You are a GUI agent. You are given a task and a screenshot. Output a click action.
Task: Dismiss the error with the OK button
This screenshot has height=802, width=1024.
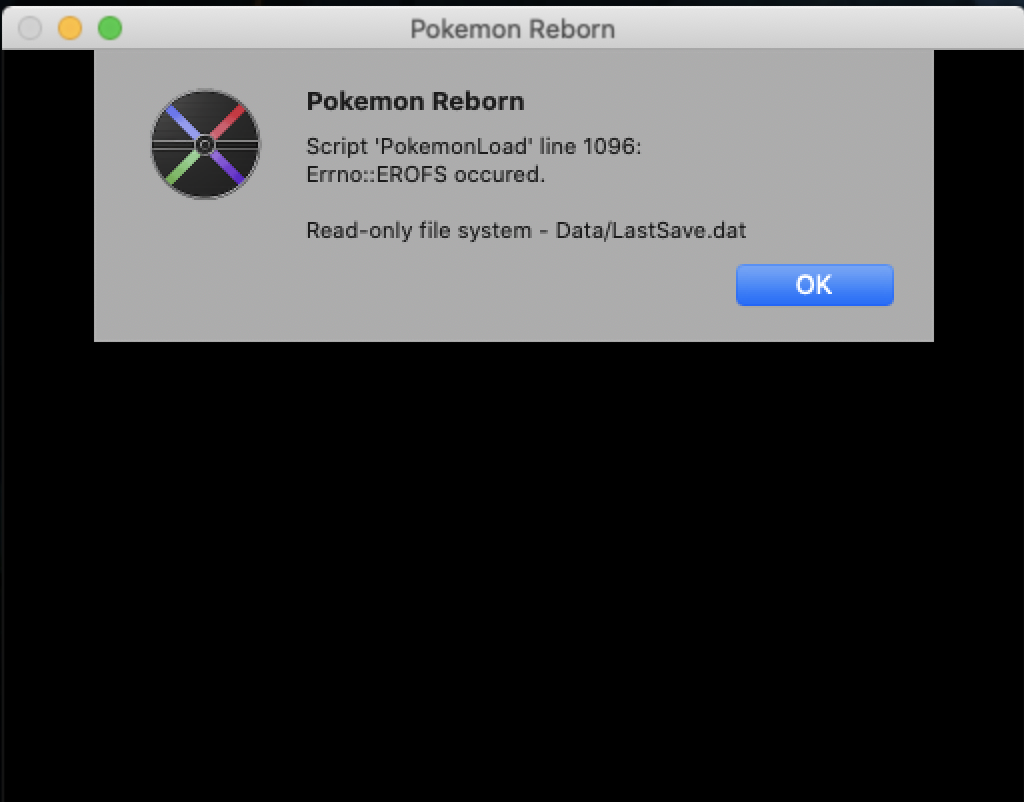[x=814, y=285]
